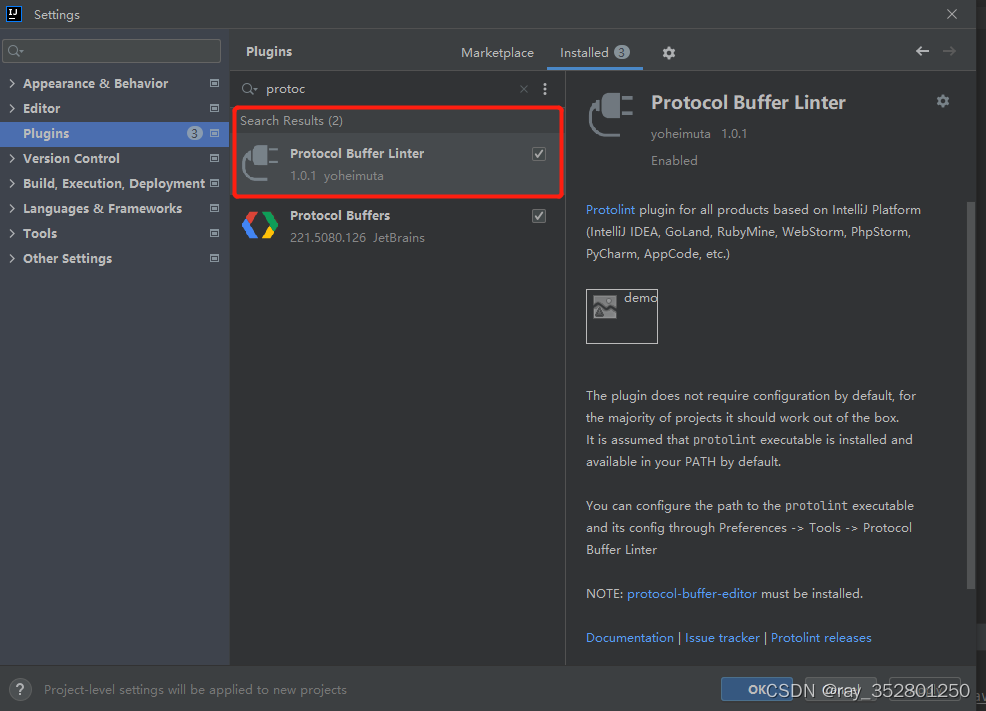Expand the Tools tree node

click(12, 233)
